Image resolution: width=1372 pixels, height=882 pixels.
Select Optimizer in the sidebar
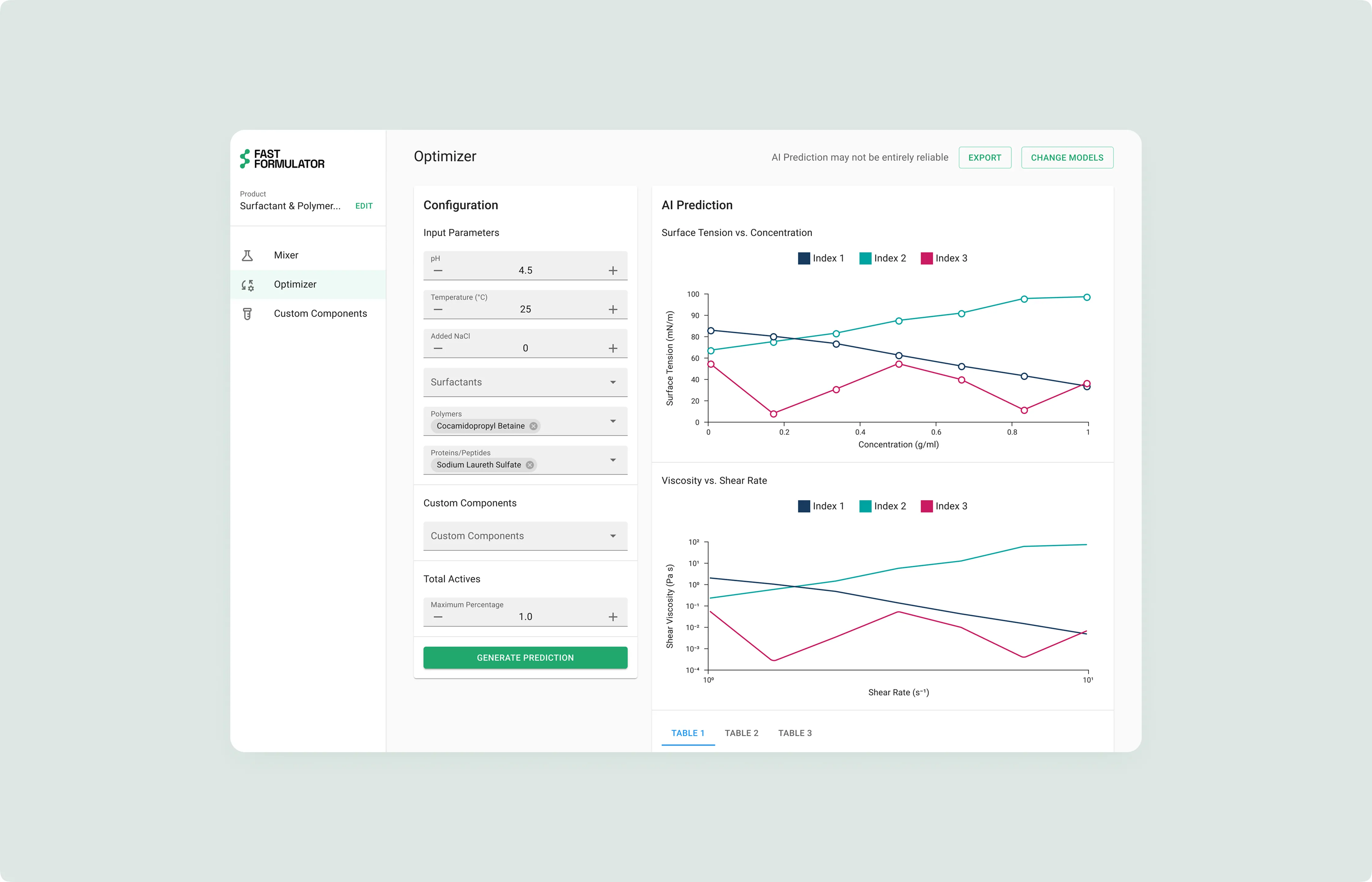pyautogui.click(x=308, y=285)
